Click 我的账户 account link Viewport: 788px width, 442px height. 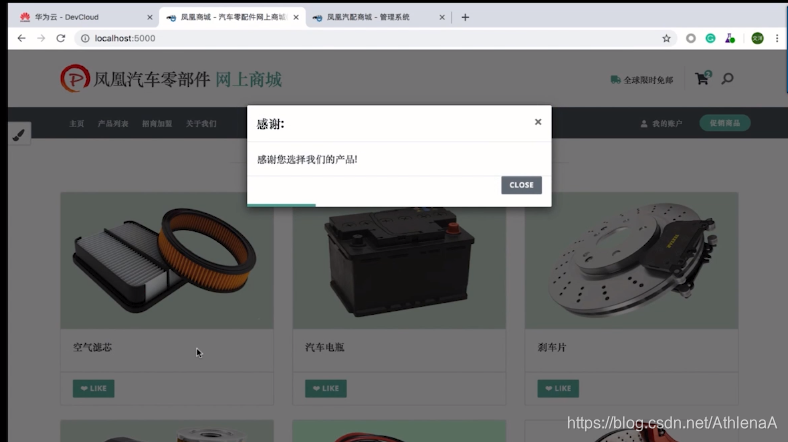pyautogui.click(x=661, y=124)
